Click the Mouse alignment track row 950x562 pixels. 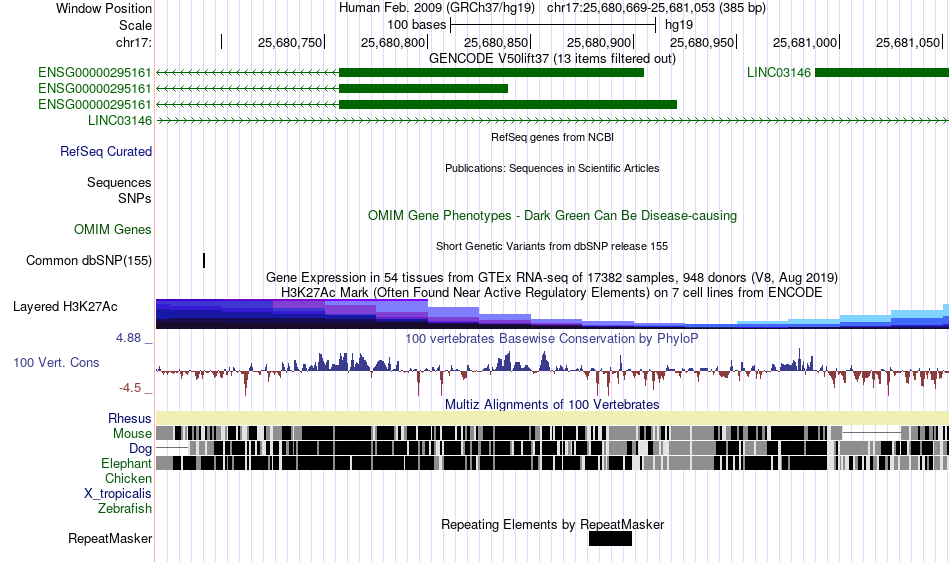(x=553, y=433)
